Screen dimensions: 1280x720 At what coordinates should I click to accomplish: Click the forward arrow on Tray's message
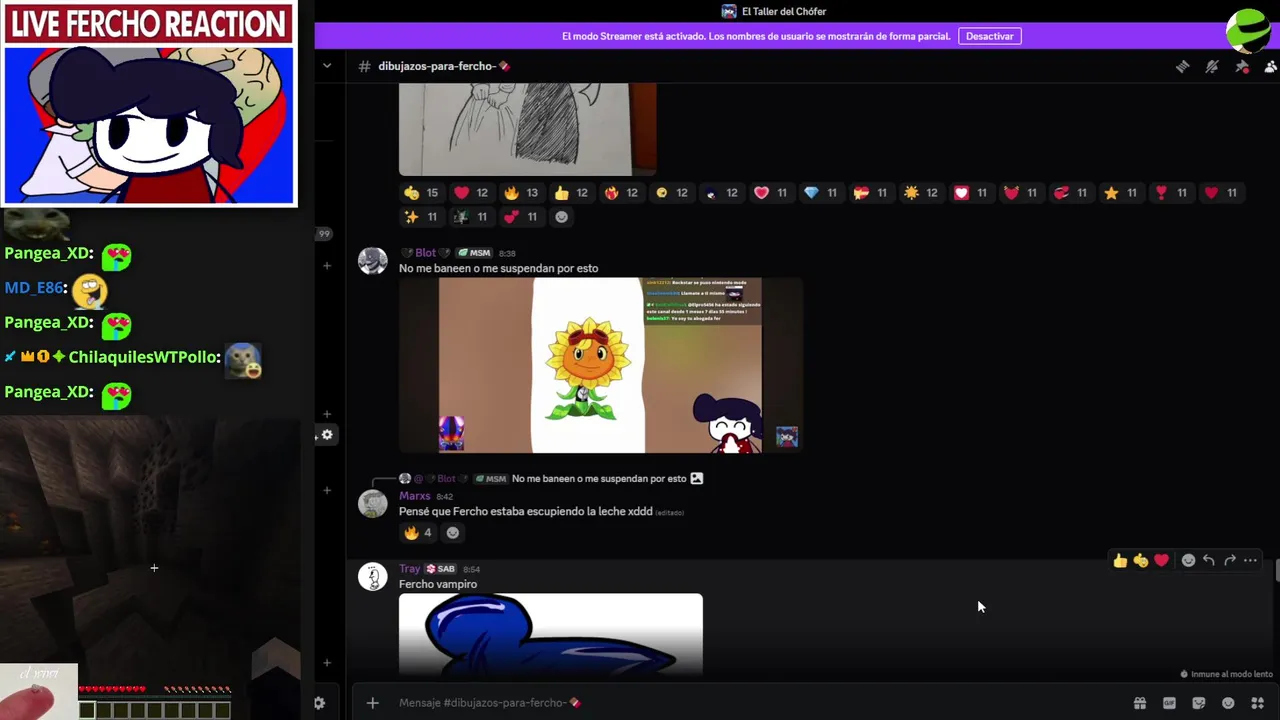pyautogui.click(x=1230, y=561)
